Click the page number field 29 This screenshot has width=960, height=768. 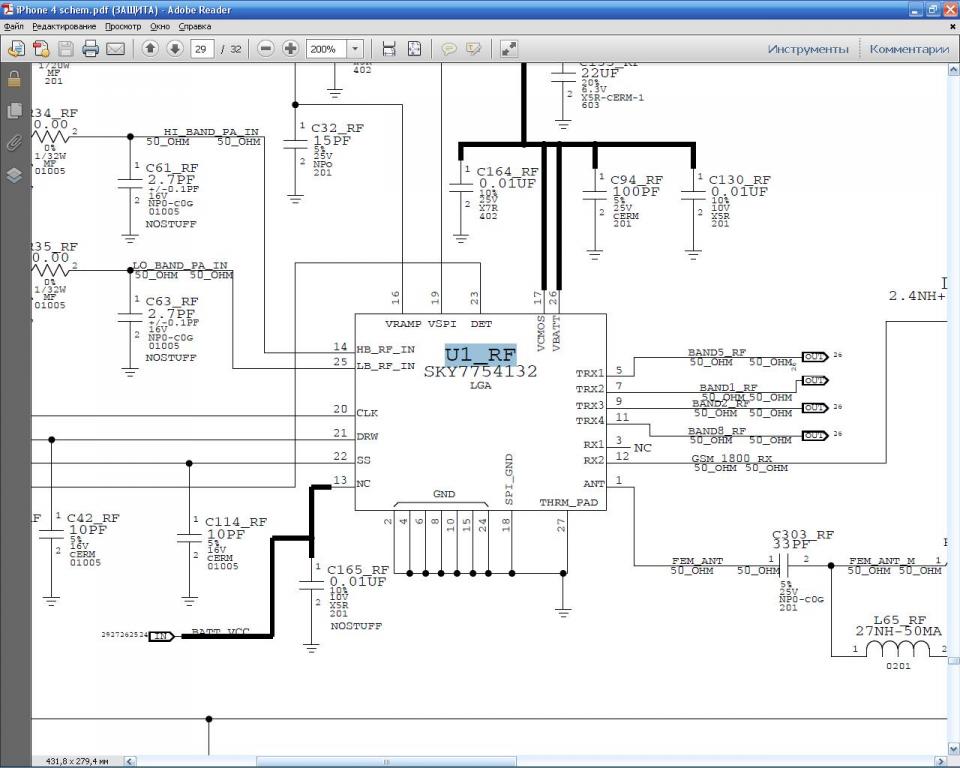click(x=202, y=49)
